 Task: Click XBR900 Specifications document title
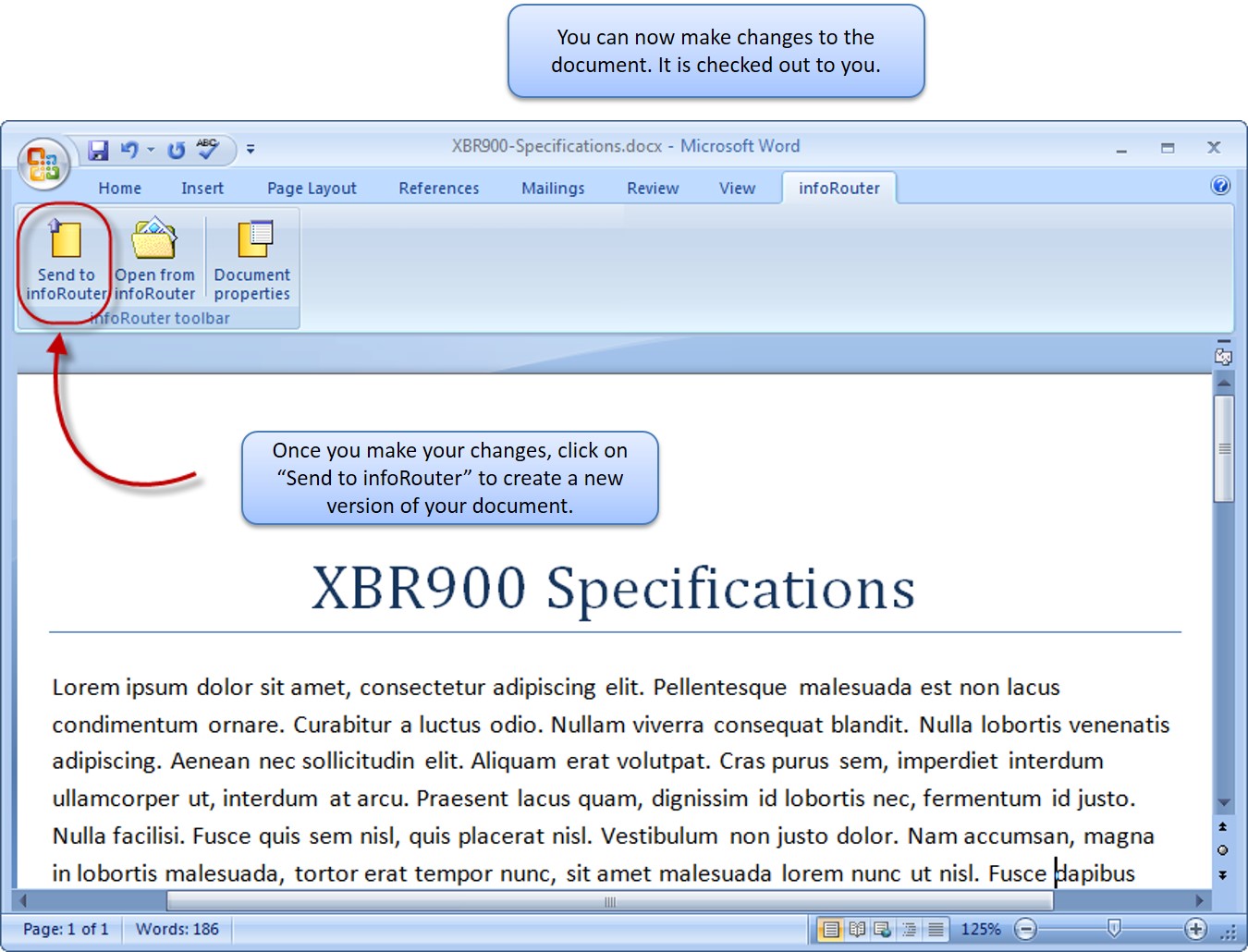tap(613, 589)
